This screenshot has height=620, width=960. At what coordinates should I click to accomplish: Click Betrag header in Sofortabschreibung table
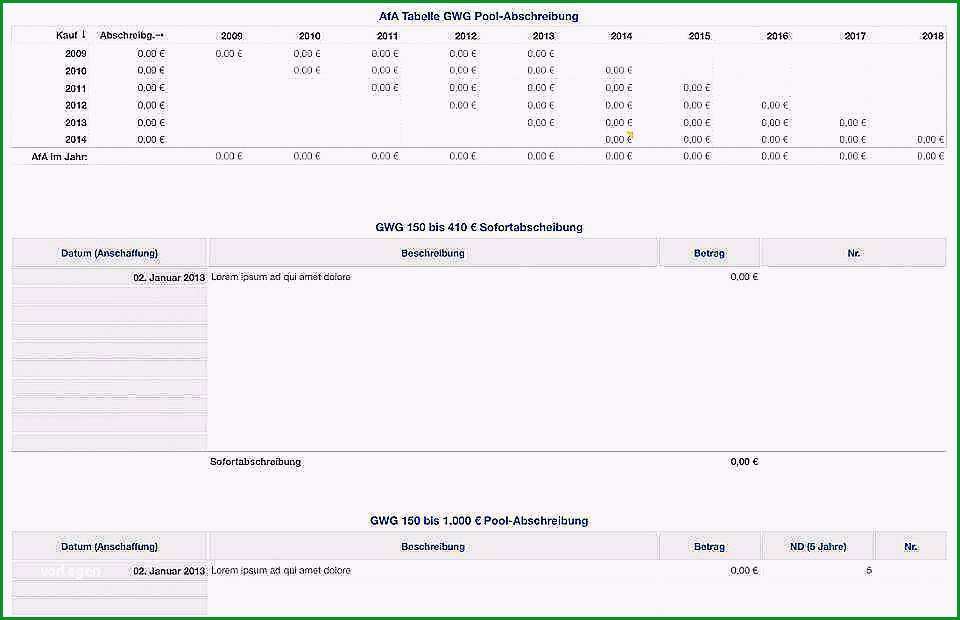pos(709,253)
